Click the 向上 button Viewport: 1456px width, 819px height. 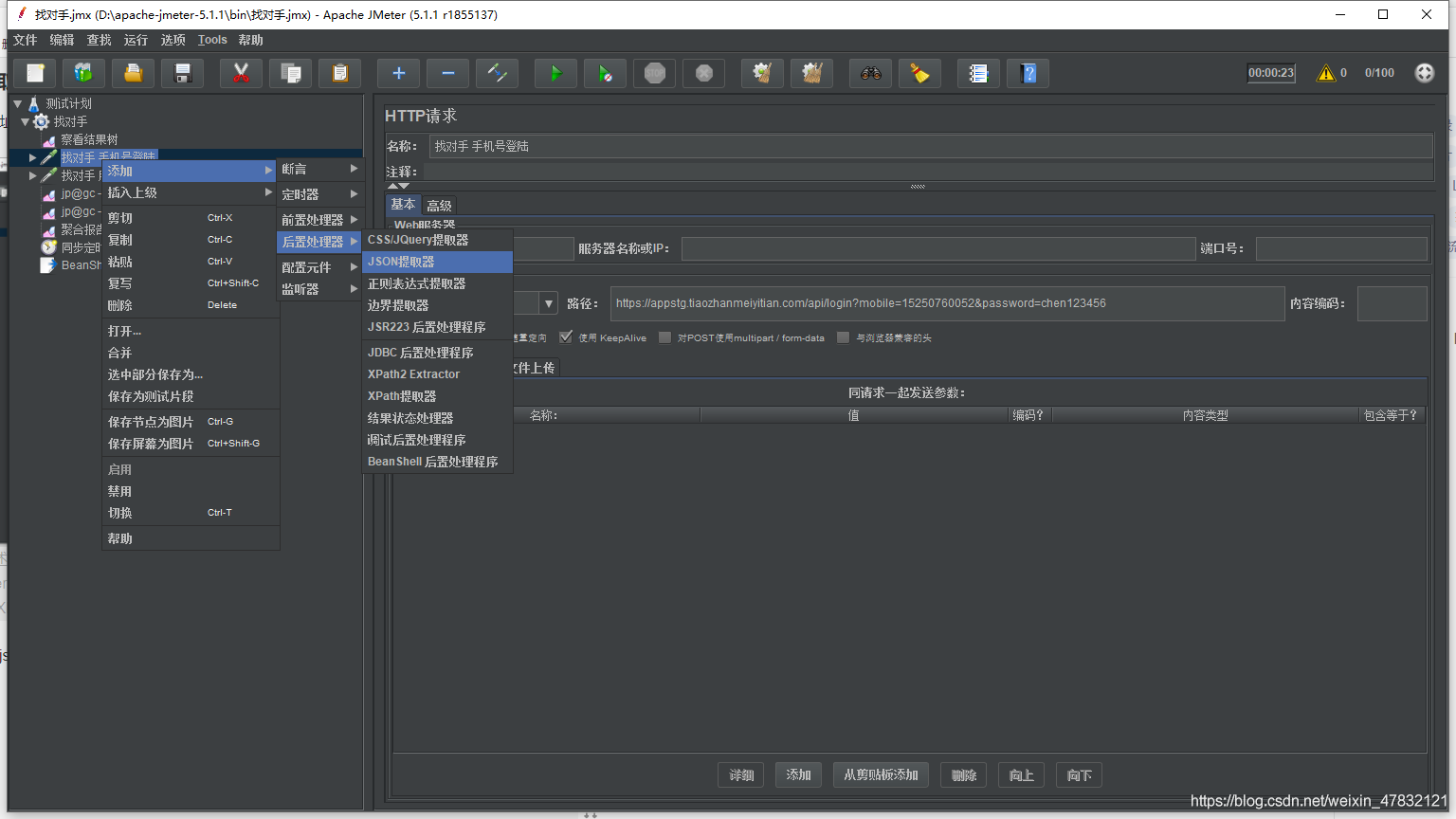pyautogui.click(x=1021, y=775)
